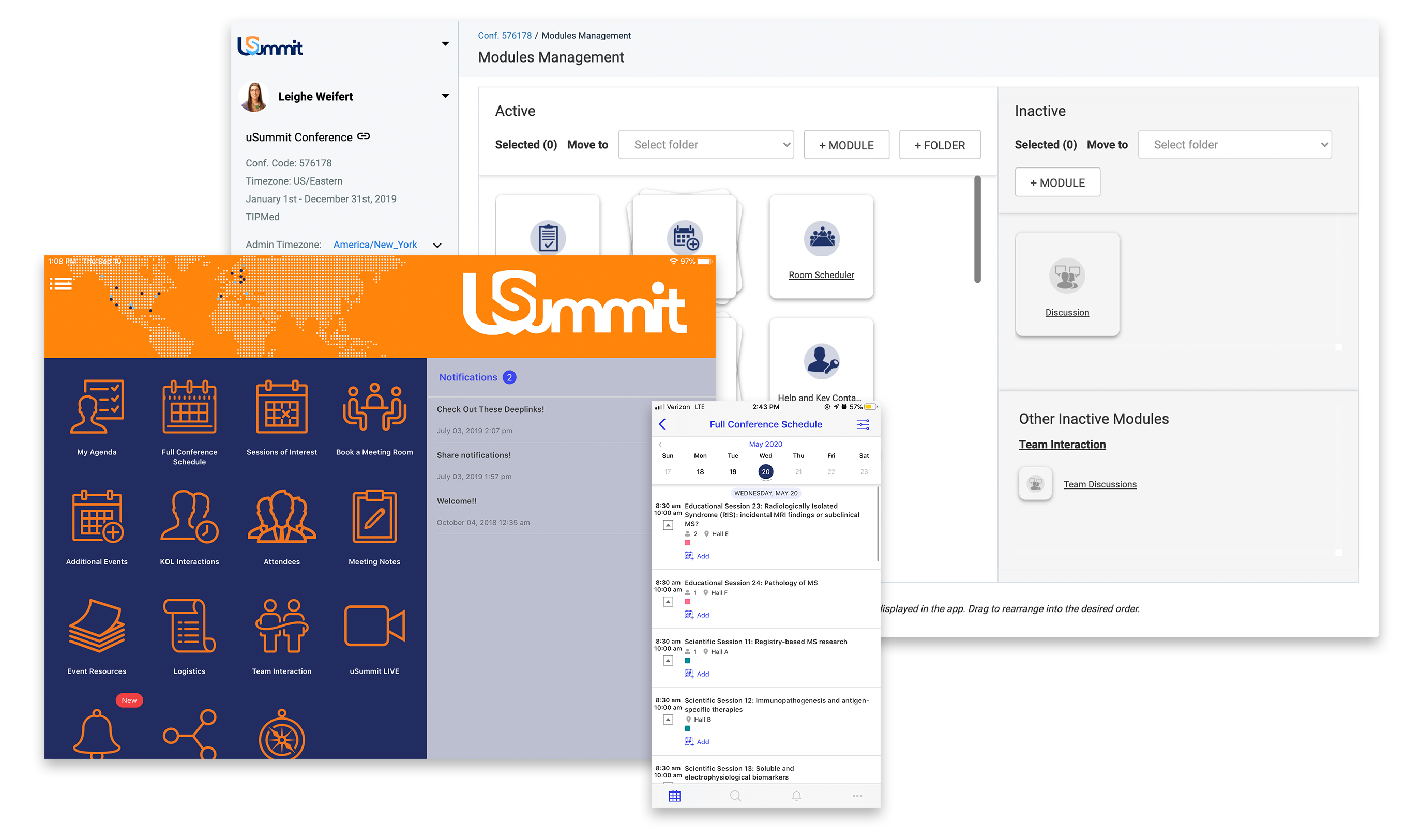Click phone schedule list scrollbar
Screen dimensions: 1406x840
[x=878, y=524]
